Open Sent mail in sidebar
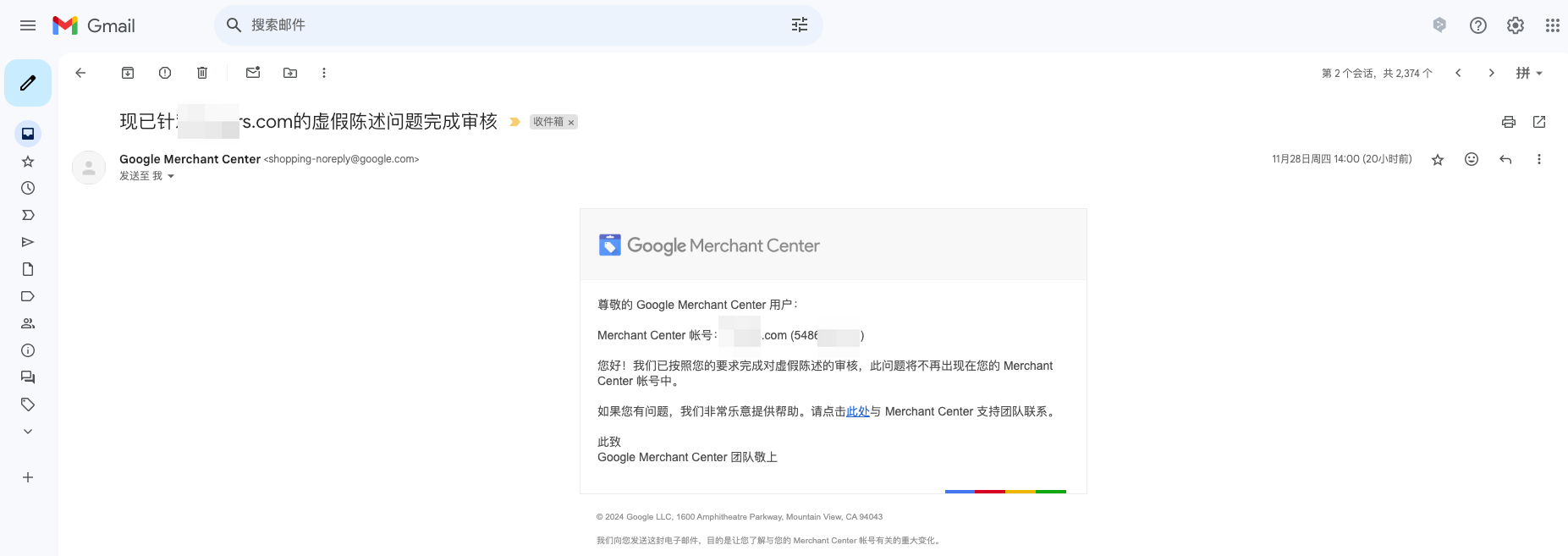1568x556 pixels. pos(28,242)
